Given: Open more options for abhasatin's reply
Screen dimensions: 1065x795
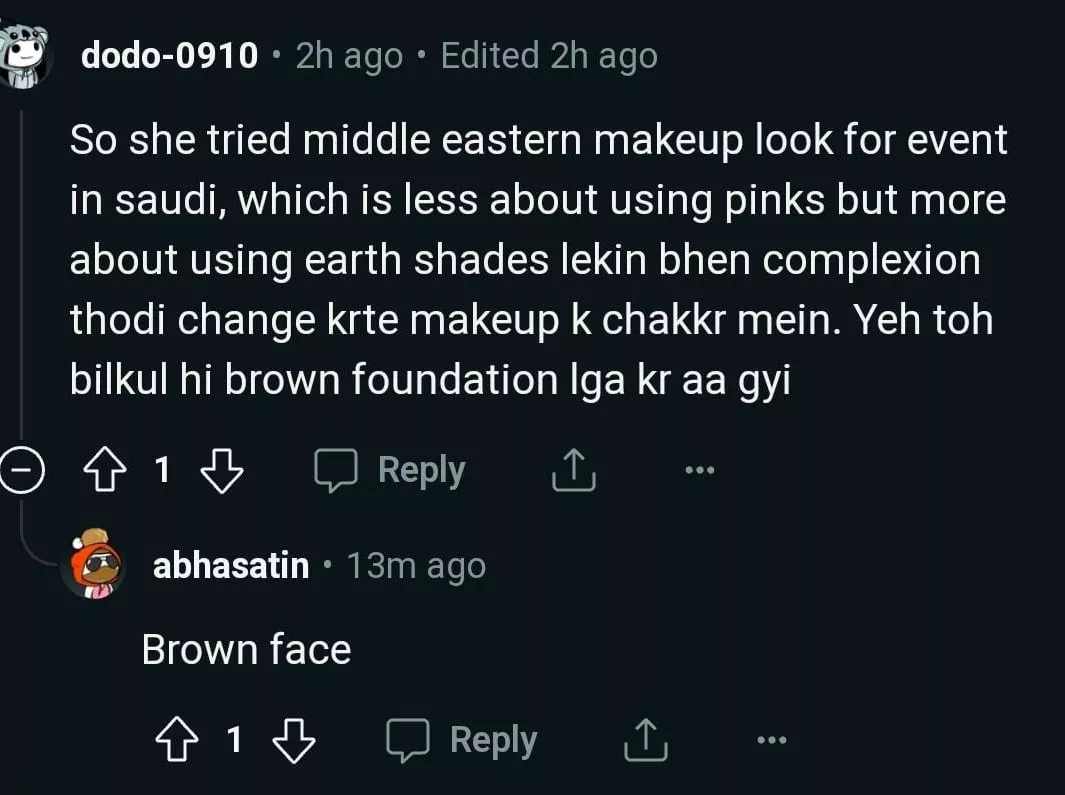Looking at the screenshot, I should tap(771, 741).
